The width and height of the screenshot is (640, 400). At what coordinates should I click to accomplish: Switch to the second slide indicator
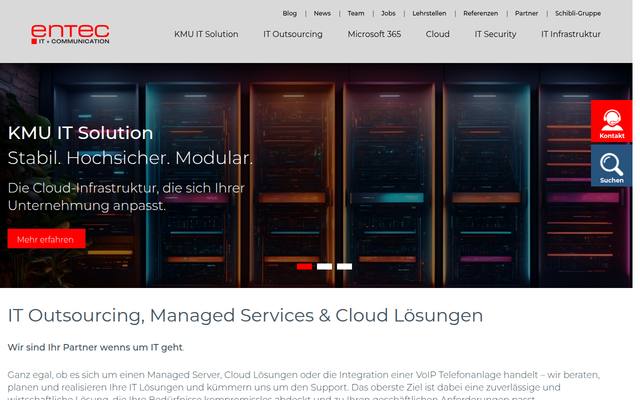point(324,267)
